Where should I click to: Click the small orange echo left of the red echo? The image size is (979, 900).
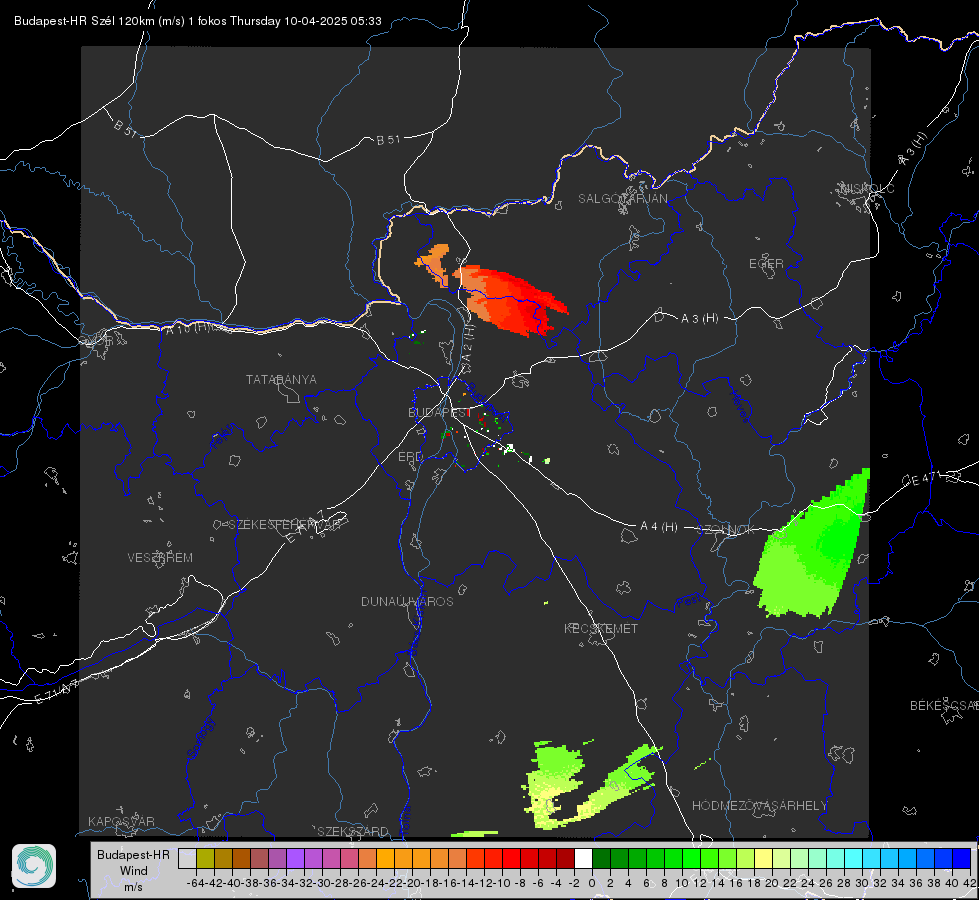coord(434,264)
